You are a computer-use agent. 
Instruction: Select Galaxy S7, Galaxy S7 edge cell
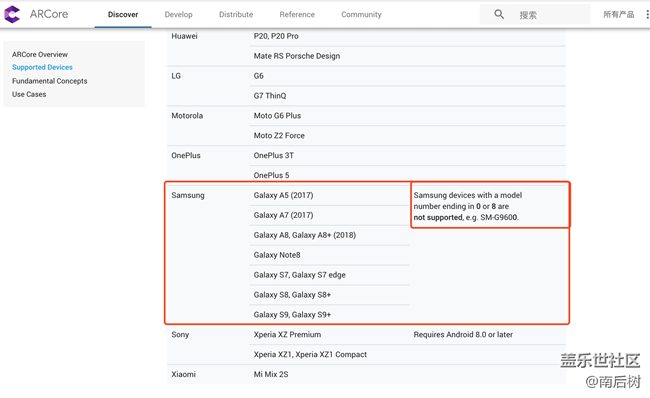299,275
